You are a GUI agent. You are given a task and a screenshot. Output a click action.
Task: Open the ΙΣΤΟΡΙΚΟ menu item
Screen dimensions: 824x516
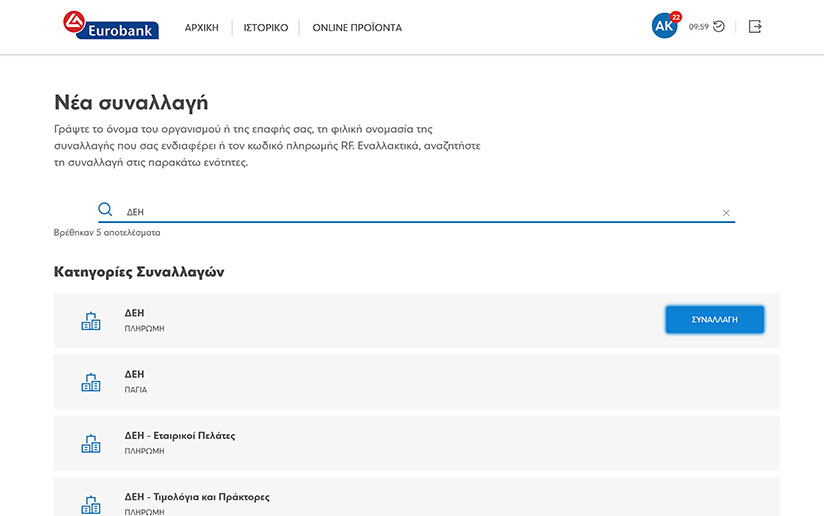coord(265,27)
